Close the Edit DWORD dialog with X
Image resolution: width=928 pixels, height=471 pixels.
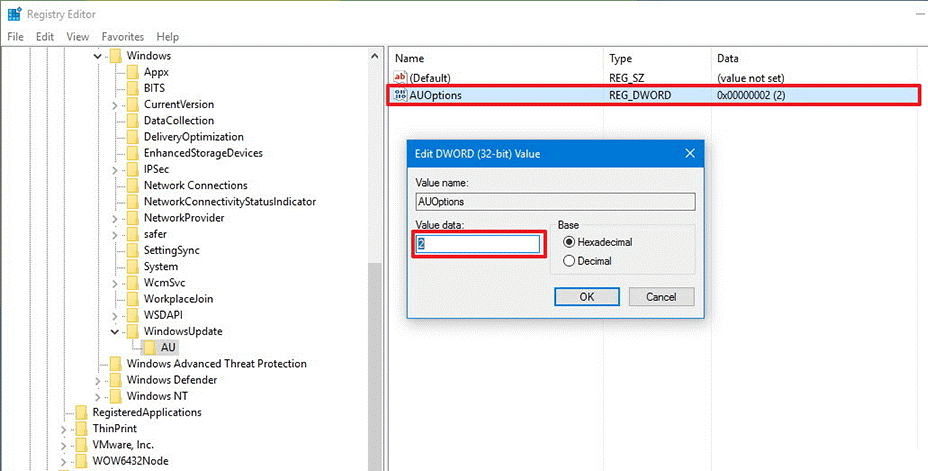pyautogui.click(x=689, y=154)
